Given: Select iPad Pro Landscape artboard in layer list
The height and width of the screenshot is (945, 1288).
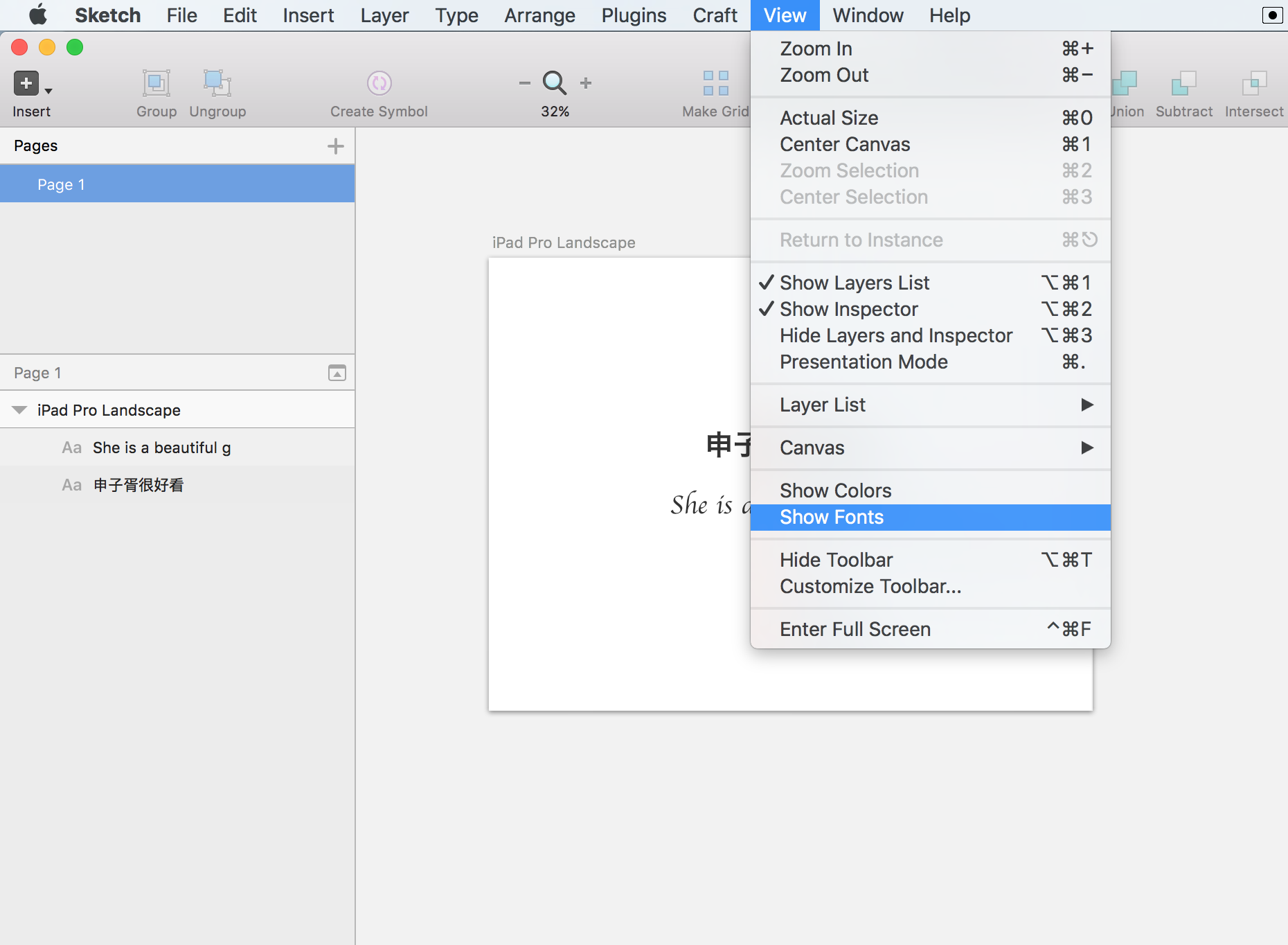Looking at the screenshot, I should pyautogui.click(x=177, y=410).
